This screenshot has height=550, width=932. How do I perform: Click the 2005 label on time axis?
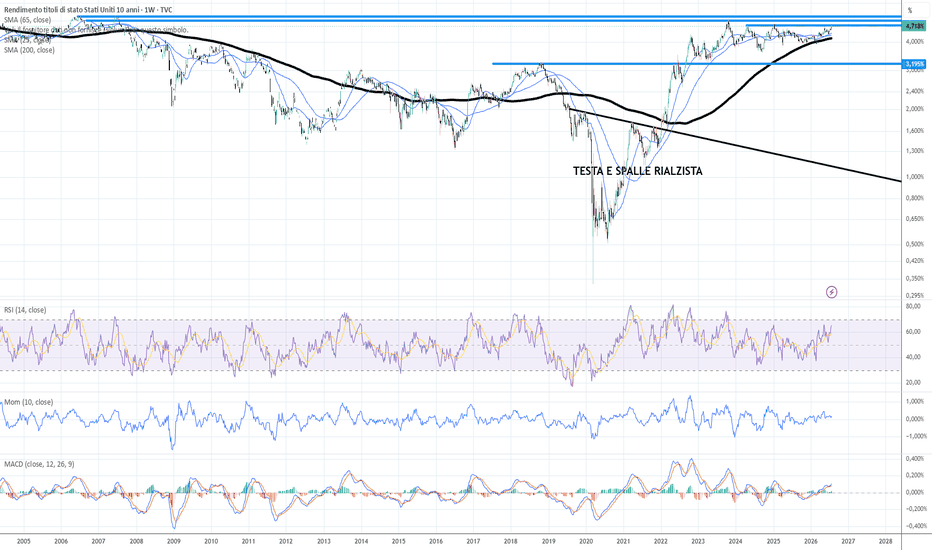click(24, 541)
